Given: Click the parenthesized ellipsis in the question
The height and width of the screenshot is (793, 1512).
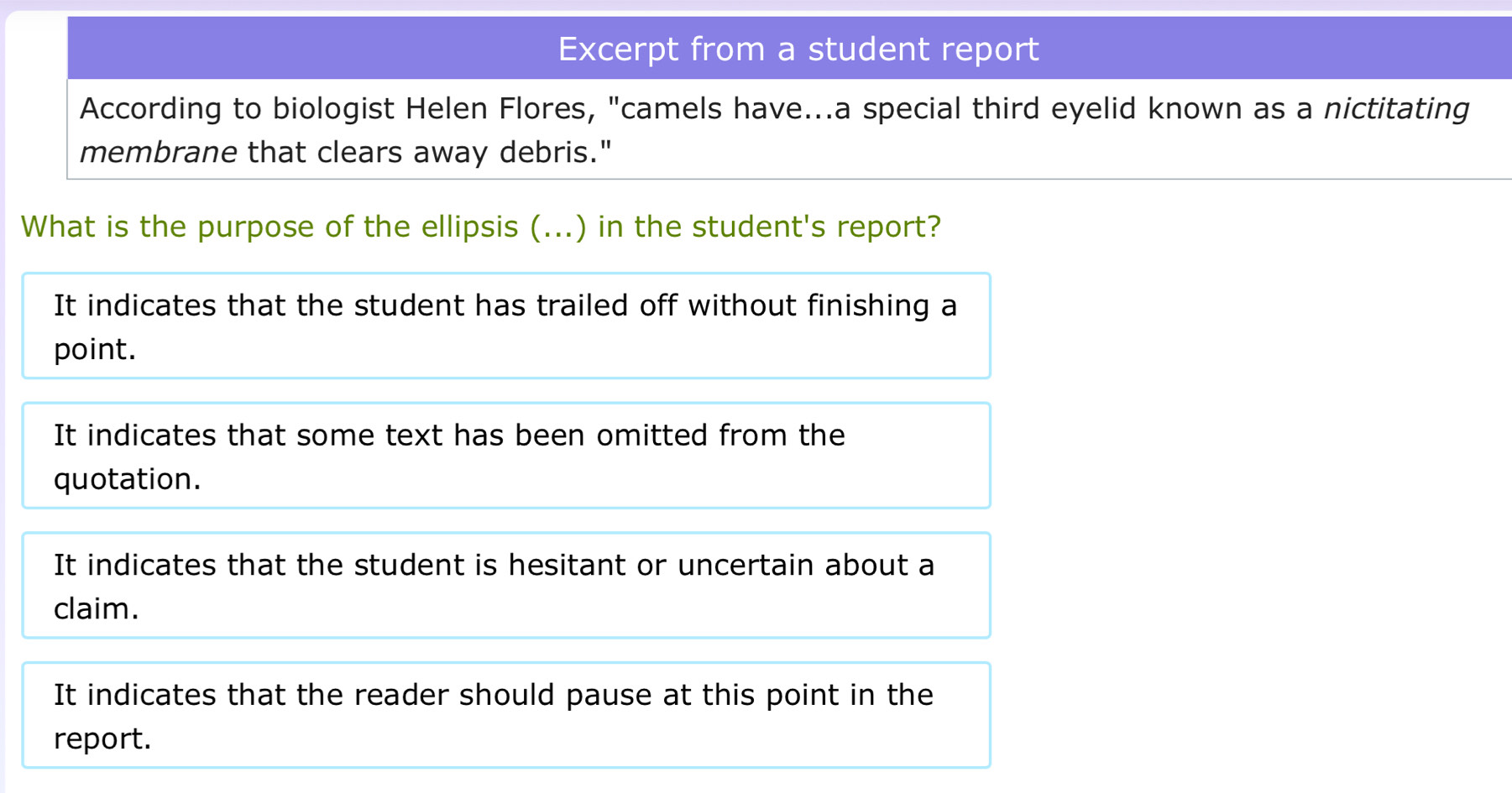Looking at the screenshot, I should pyautogui.click(x=558, y=227).
